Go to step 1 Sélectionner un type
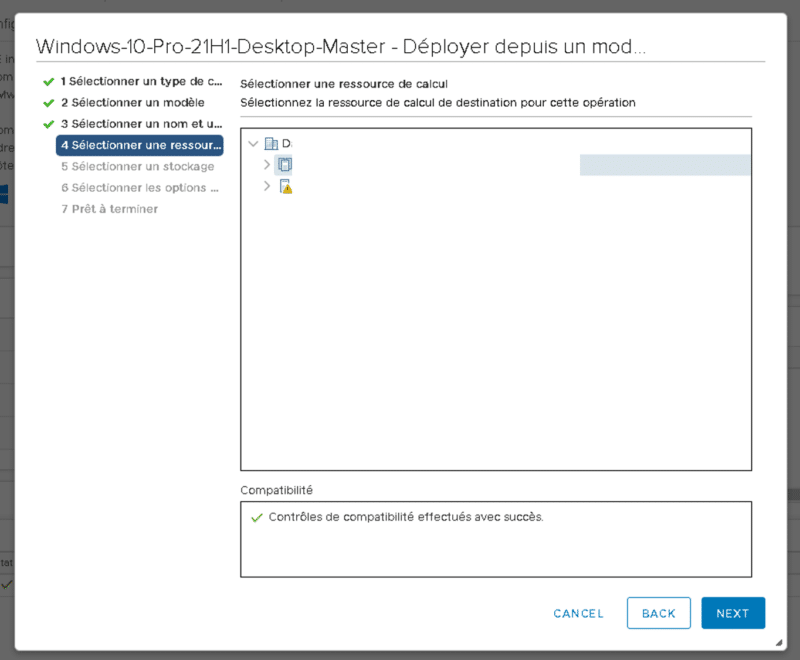 (x=140, y=81)
